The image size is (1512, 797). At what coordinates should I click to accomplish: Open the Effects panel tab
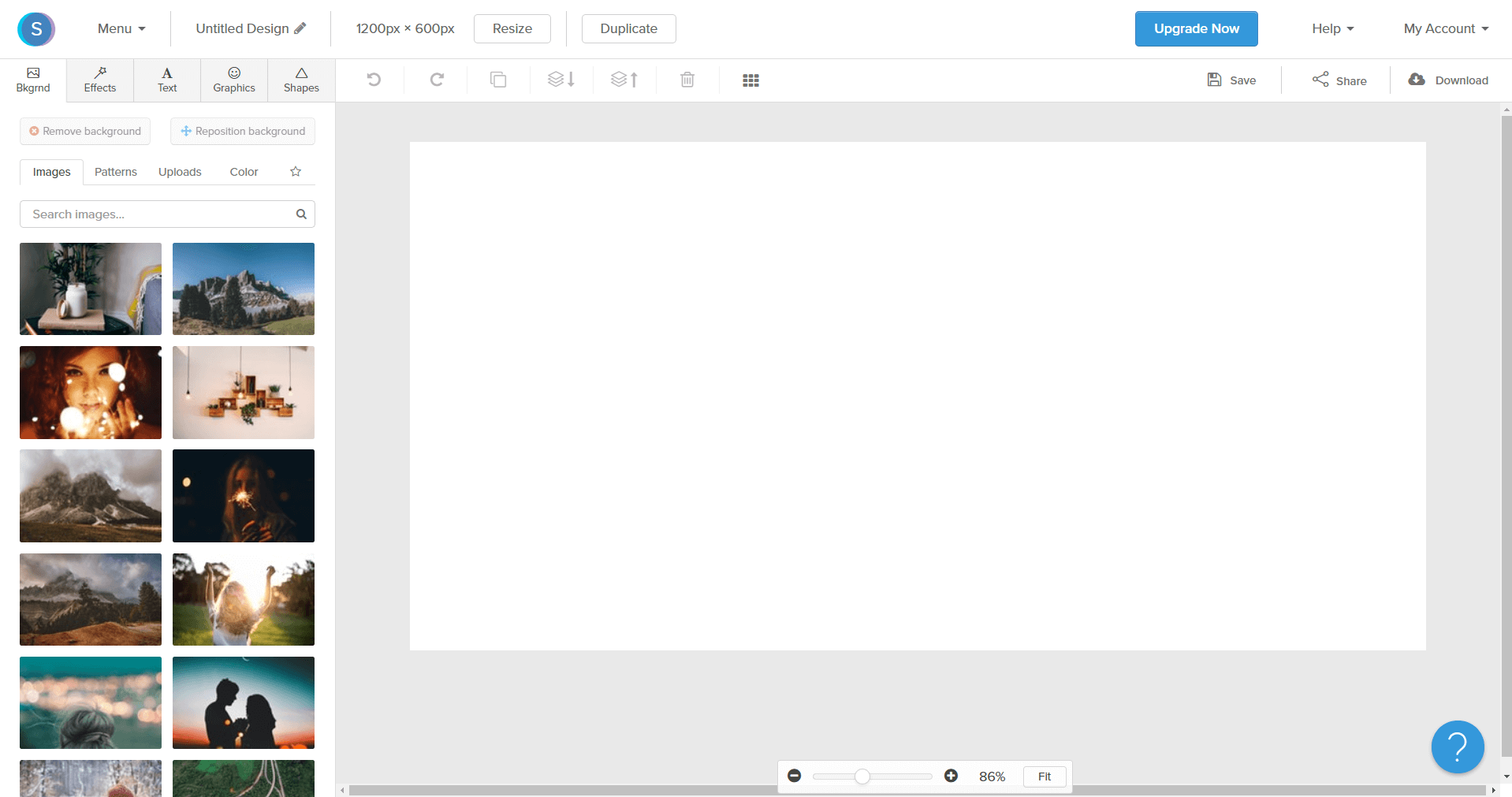point(100,80)
